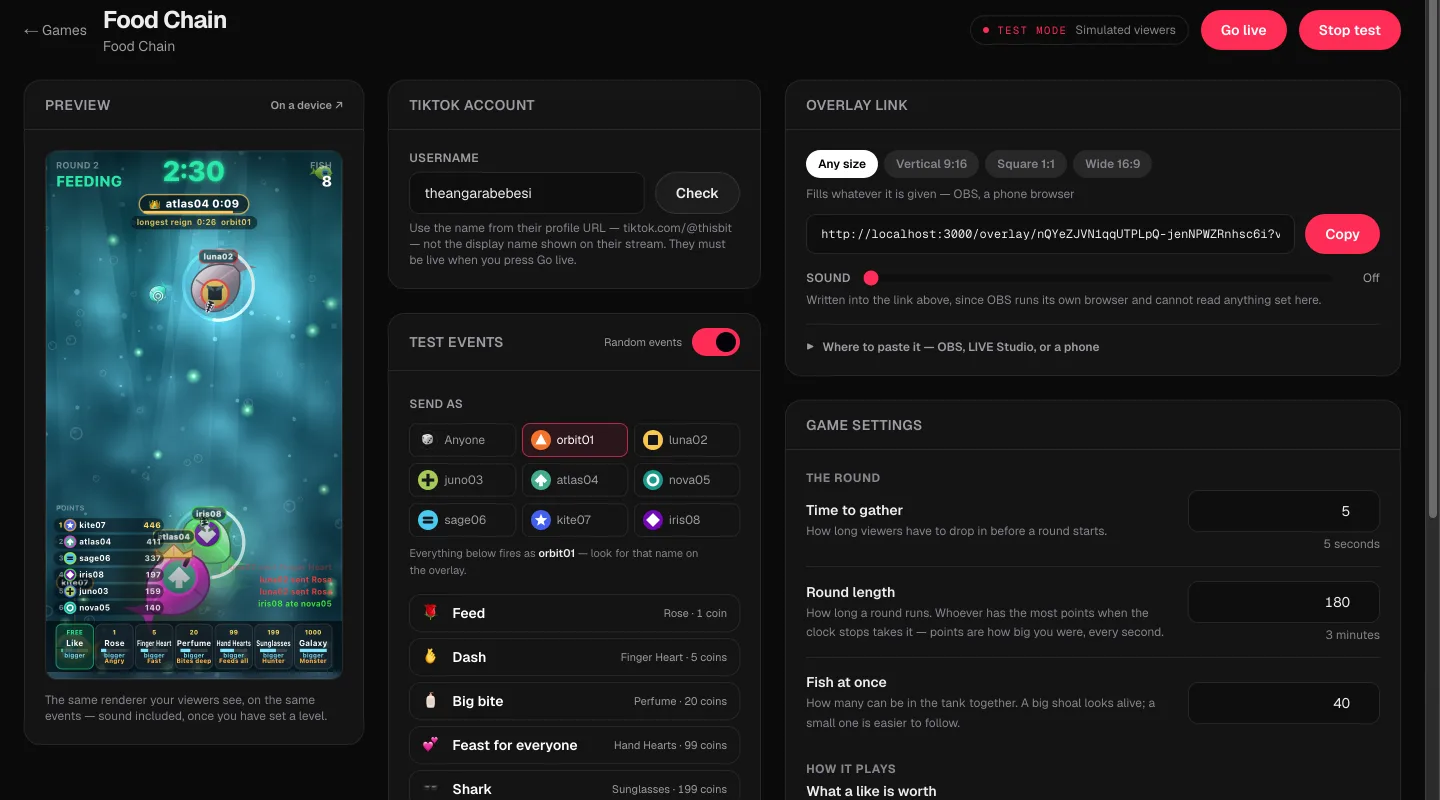Go back to Games list
This screenshot has height=800, width=1440.
55,30
